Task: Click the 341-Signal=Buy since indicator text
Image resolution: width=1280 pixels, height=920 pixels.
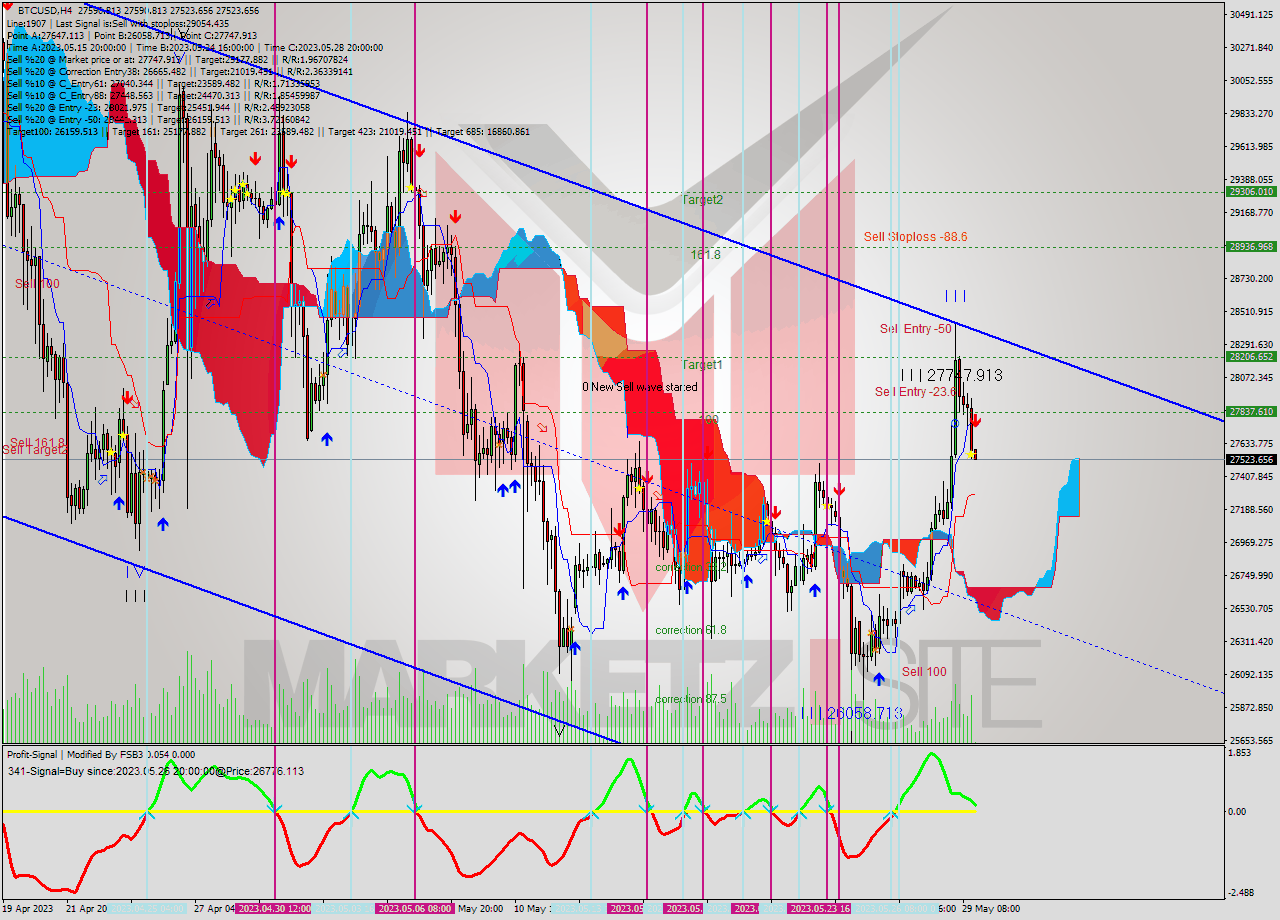Action: click(155, 771)
